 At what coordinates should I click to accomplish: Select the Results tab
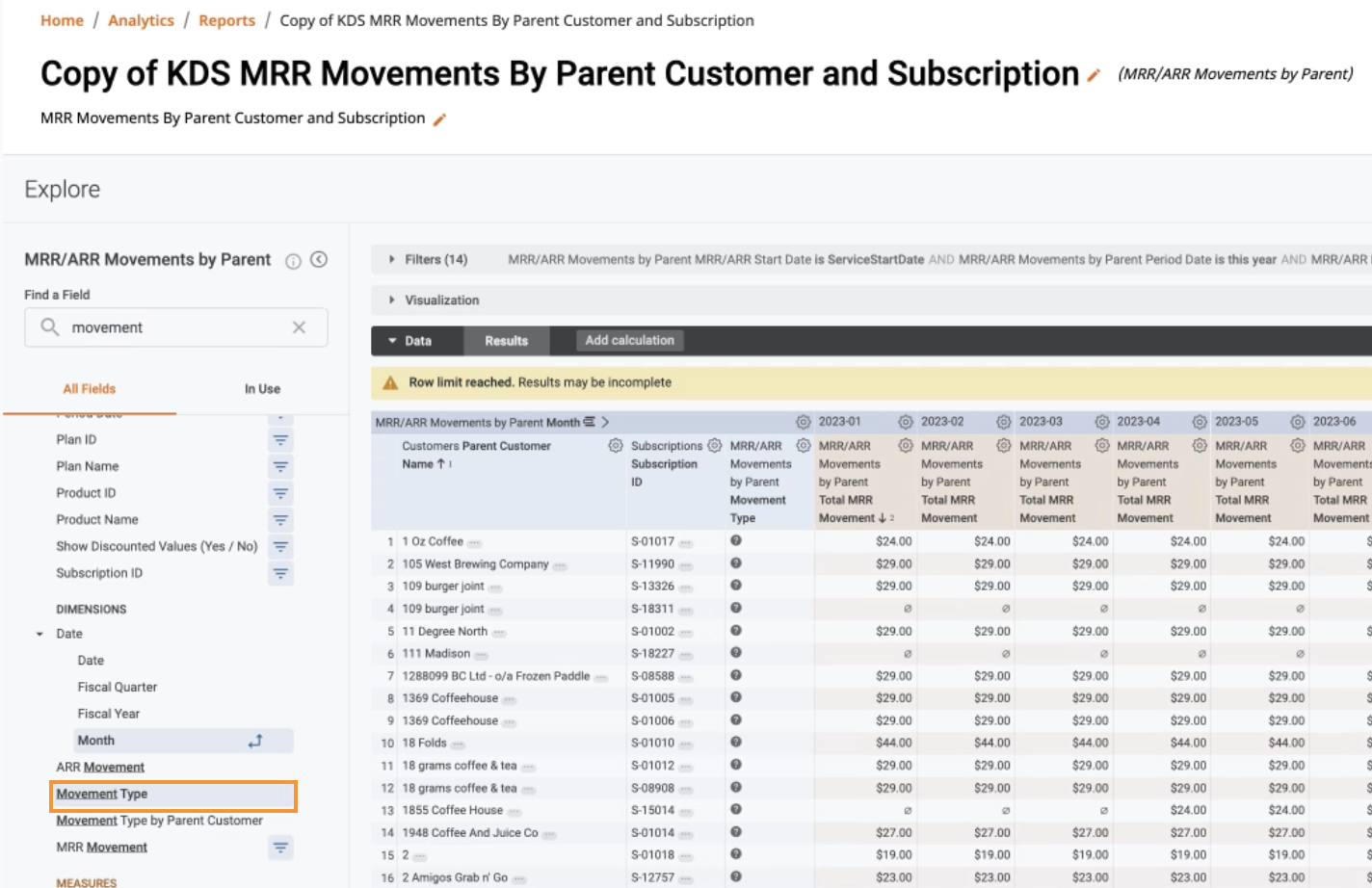[x=507, y=341]
